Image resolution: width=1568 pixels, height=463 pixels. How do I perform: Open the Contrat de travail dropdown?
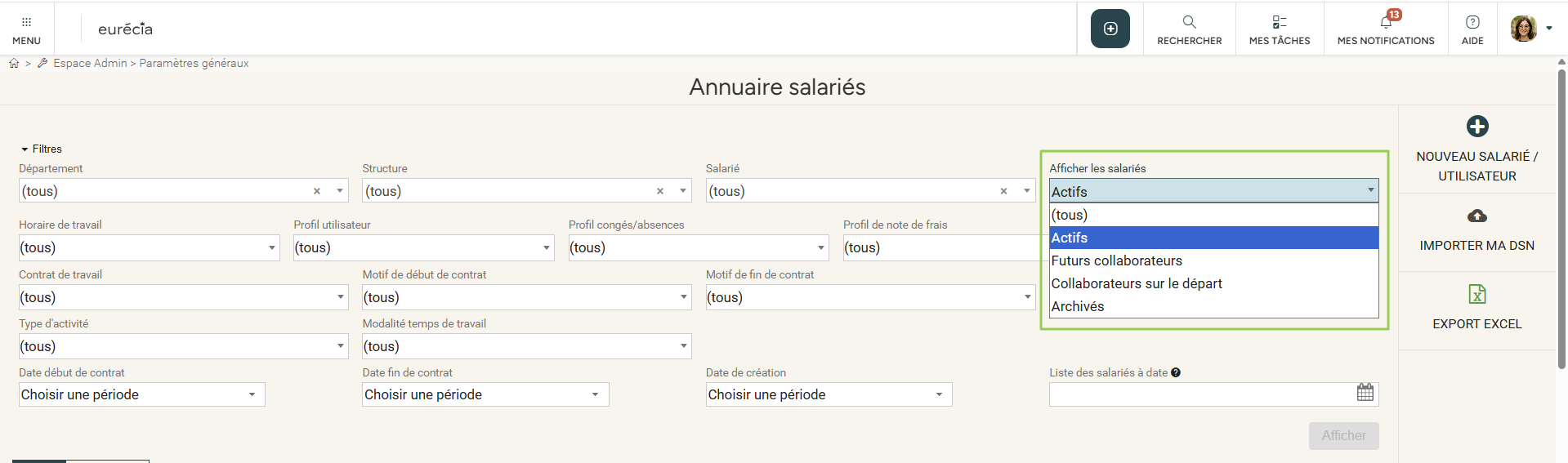341,297
